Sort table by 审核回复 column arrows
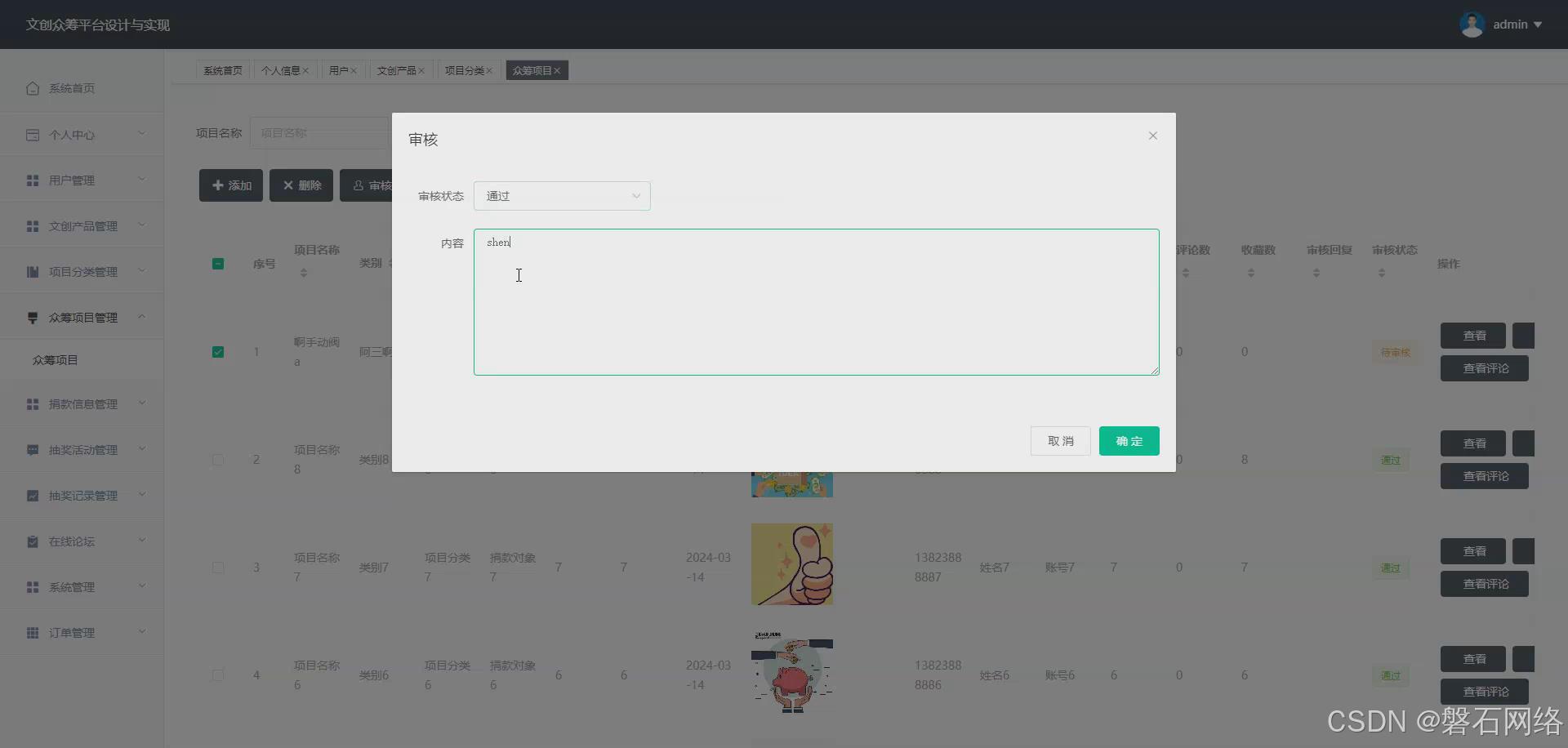 (1316, 273)
